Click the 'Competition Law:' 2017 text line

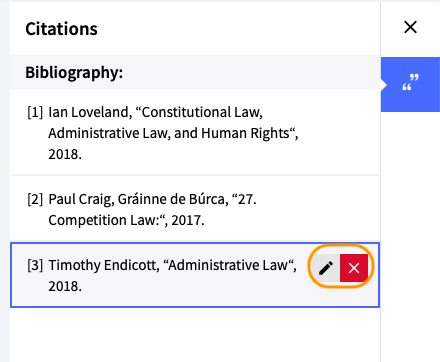click(x=126, y=220)
